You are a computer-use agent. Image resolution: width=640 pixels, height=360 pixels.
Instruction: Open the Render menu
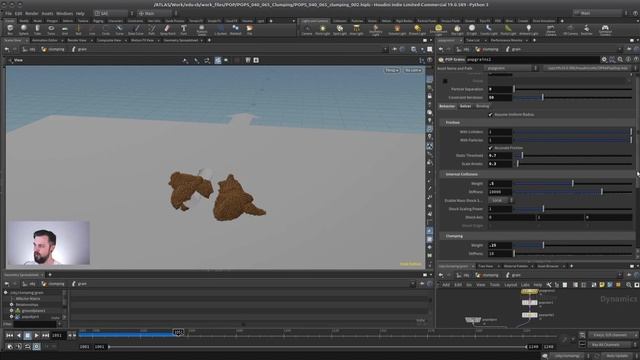tap(32, 13)
